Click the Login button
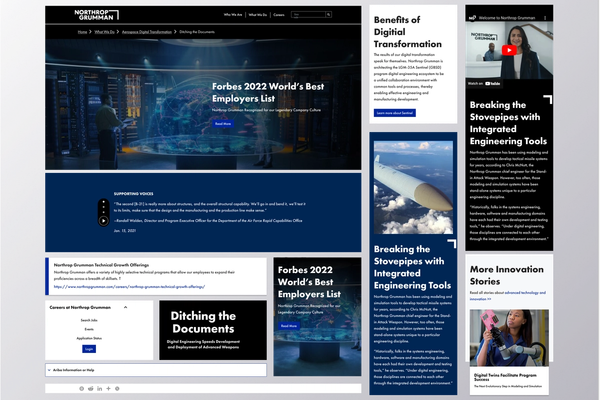 [x=89, y=349]
